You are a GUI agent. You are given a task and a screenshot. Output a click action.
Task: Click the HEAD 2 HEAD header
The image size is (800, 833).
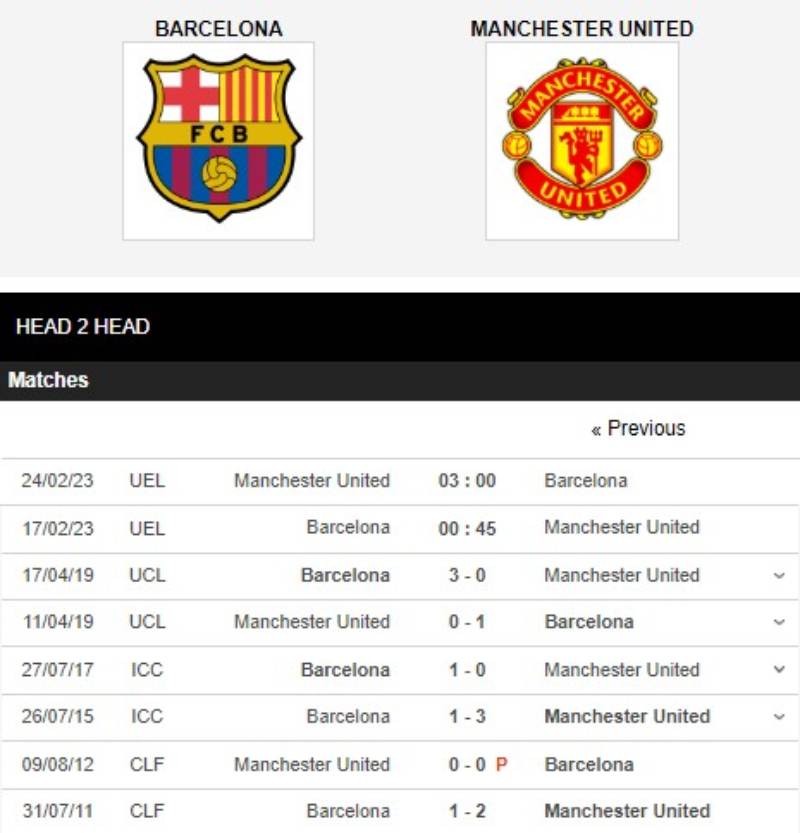pyautogui.click(x=83, y=327)
